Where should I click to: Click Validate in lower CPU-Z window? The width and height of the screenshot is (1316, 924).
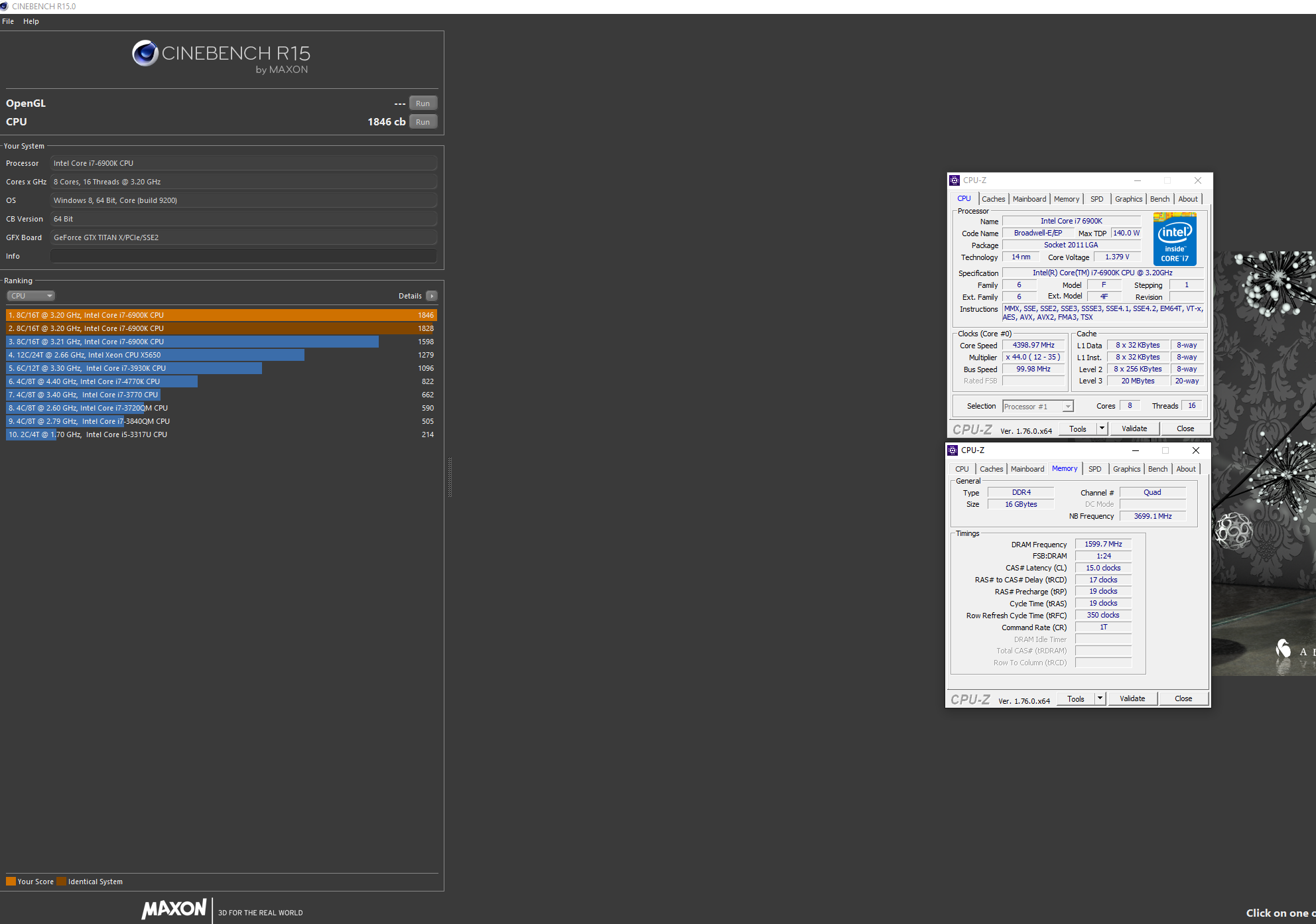tap(1132, 699)
